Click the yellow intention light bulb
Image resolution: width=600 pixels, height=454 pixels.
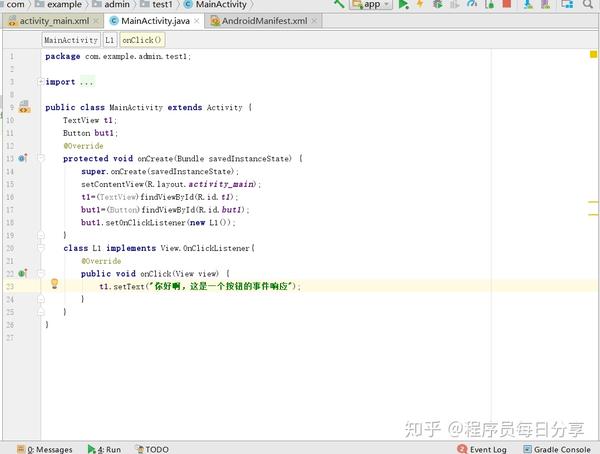coord(55,284)
